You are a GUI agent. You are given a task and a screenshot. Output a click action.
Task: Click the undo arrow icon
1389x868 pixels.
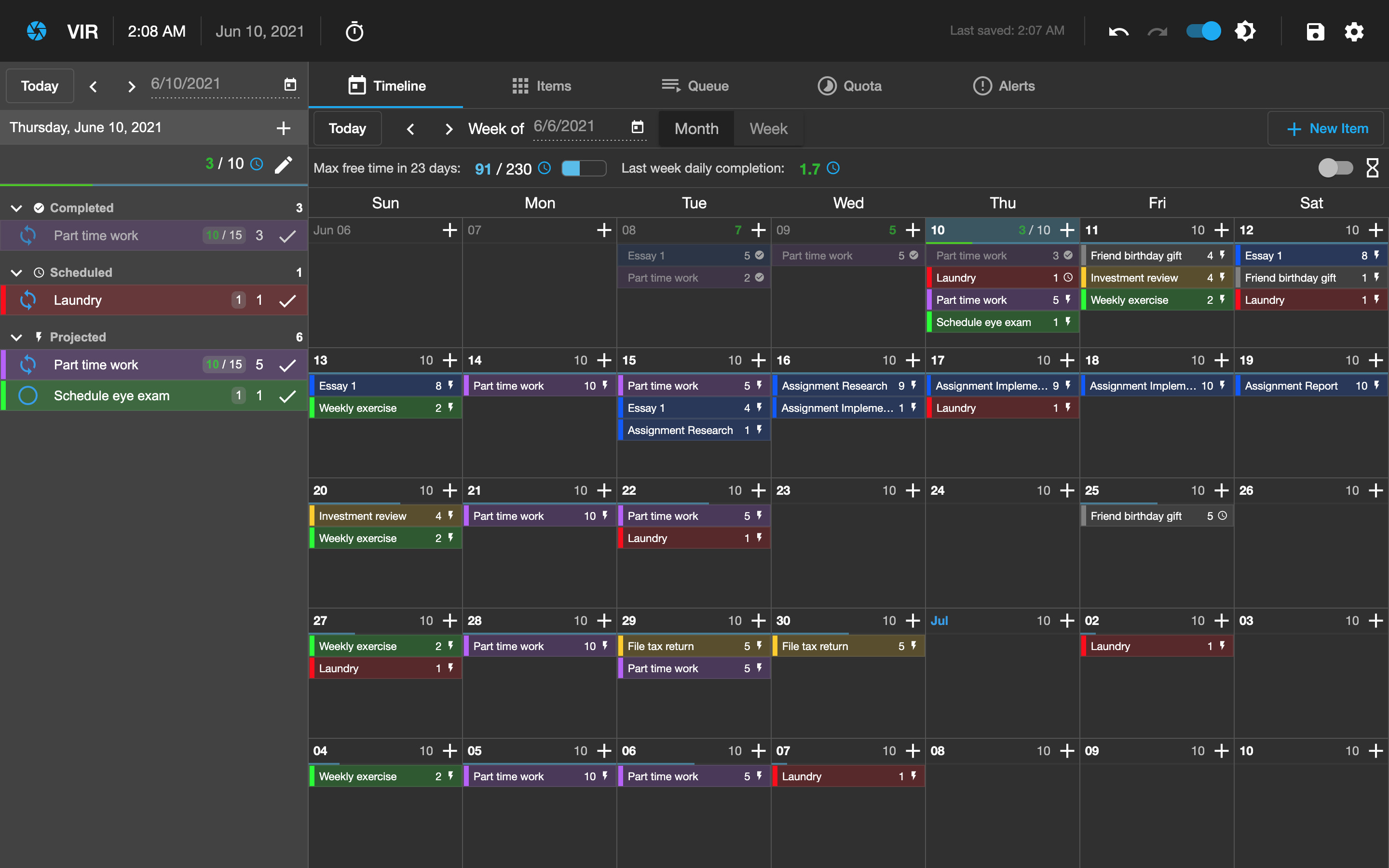[1118, 31]
